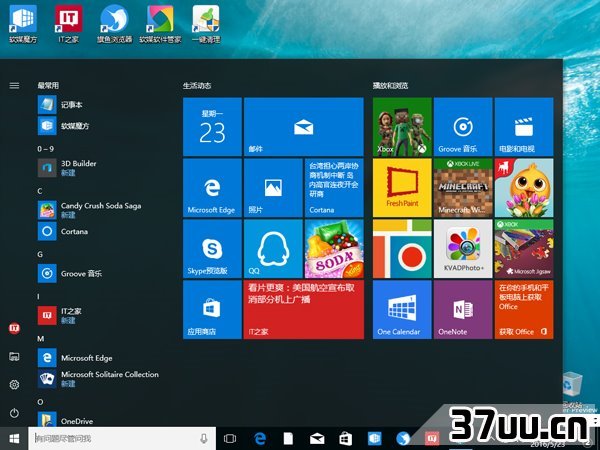Open the Microsoft Jigsaw tile
Viewport: 600px width, 450px height.
524,249
